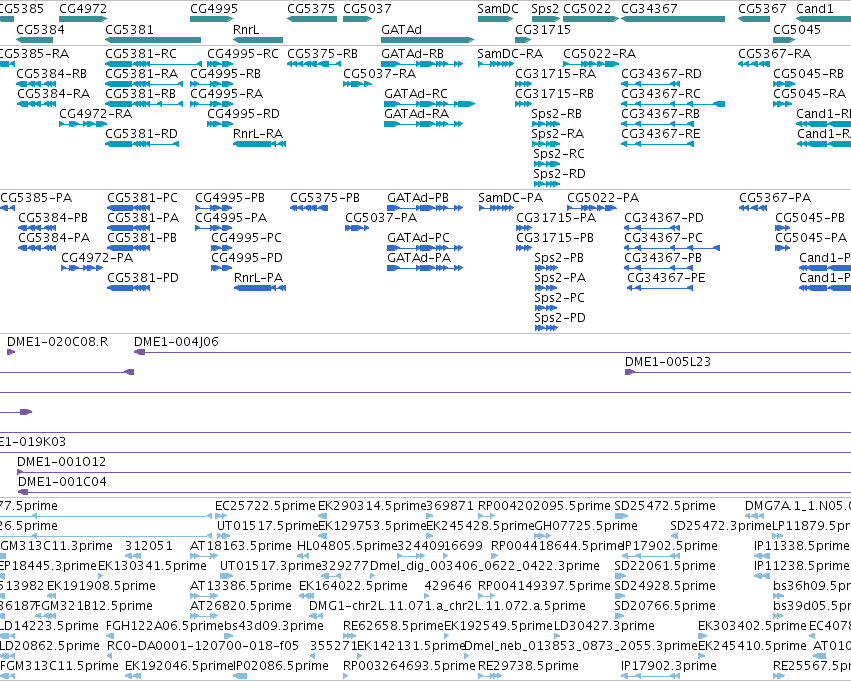Click transcript CG34367-RD
The height and width of the screenshot is (681, 851).
click(661, 73)
